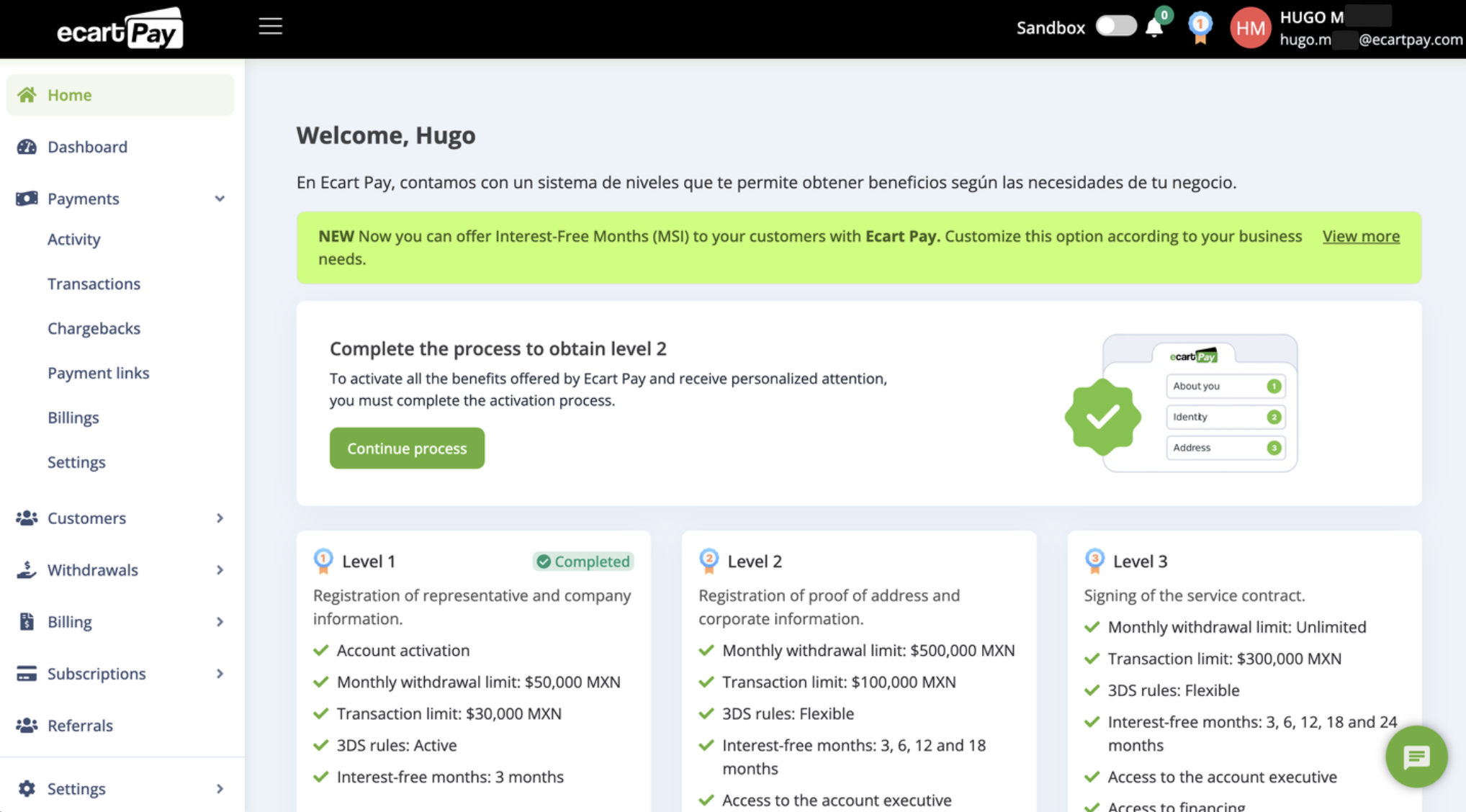Click the Settings gear icon
1466x812 pixels.
pyautogui.click(x=27, y=789)
